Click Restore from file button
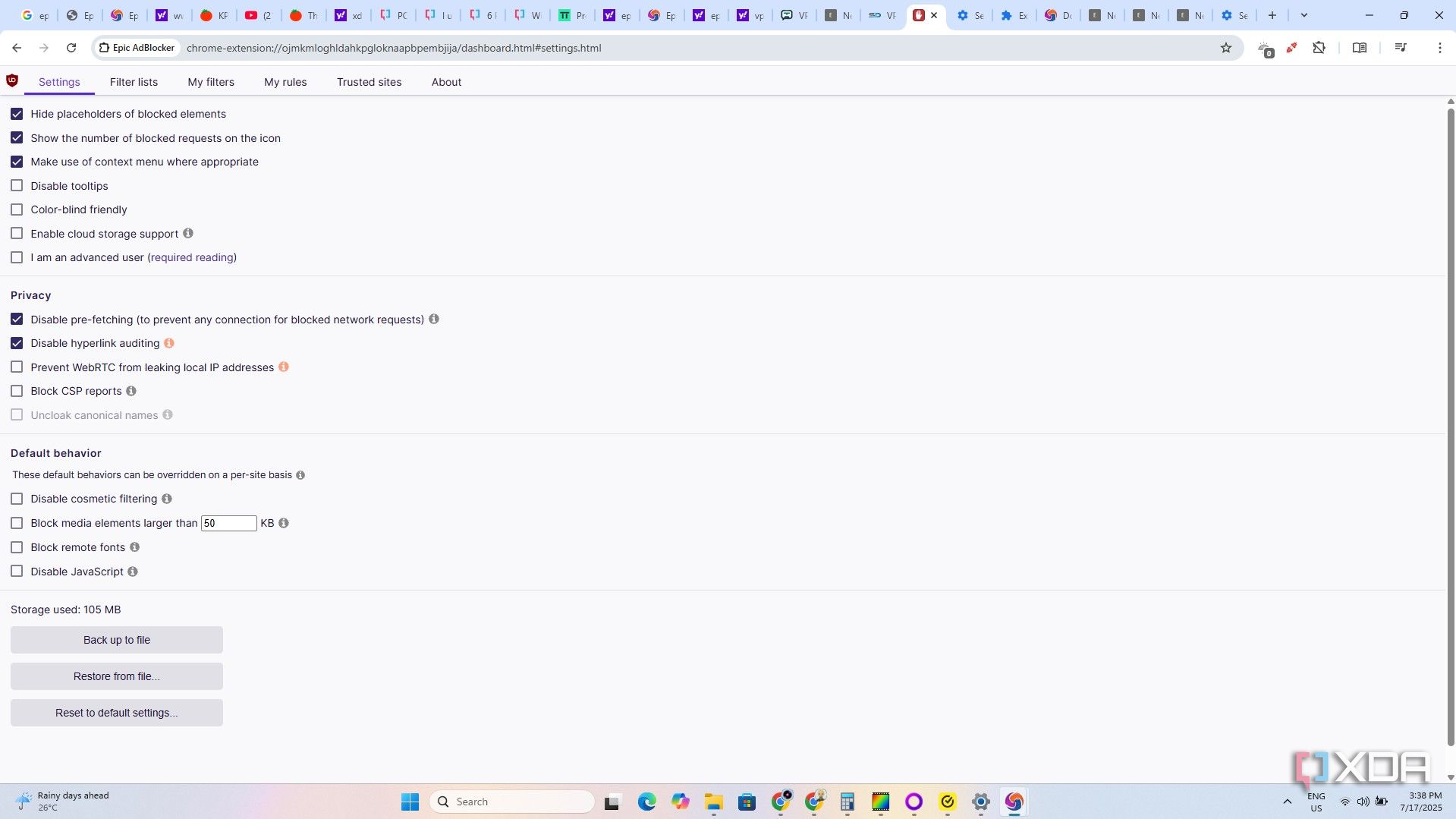The image size is (1456, 819). point(117,676)
